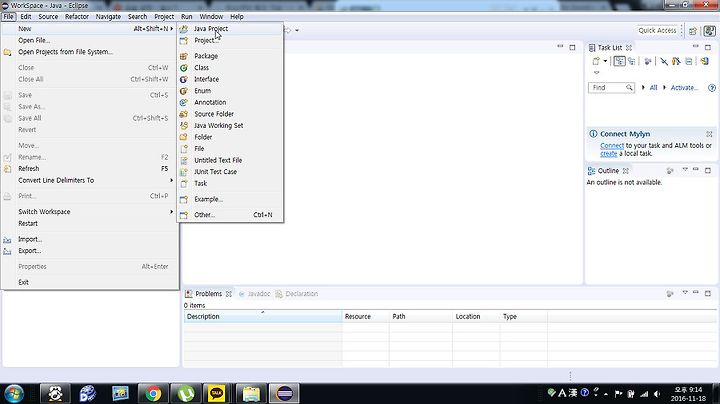The width and height of the screenshot is (720, 404).
Task: Expand the All working set arrow
Action: pyautogui.click(x=643, y=87)
